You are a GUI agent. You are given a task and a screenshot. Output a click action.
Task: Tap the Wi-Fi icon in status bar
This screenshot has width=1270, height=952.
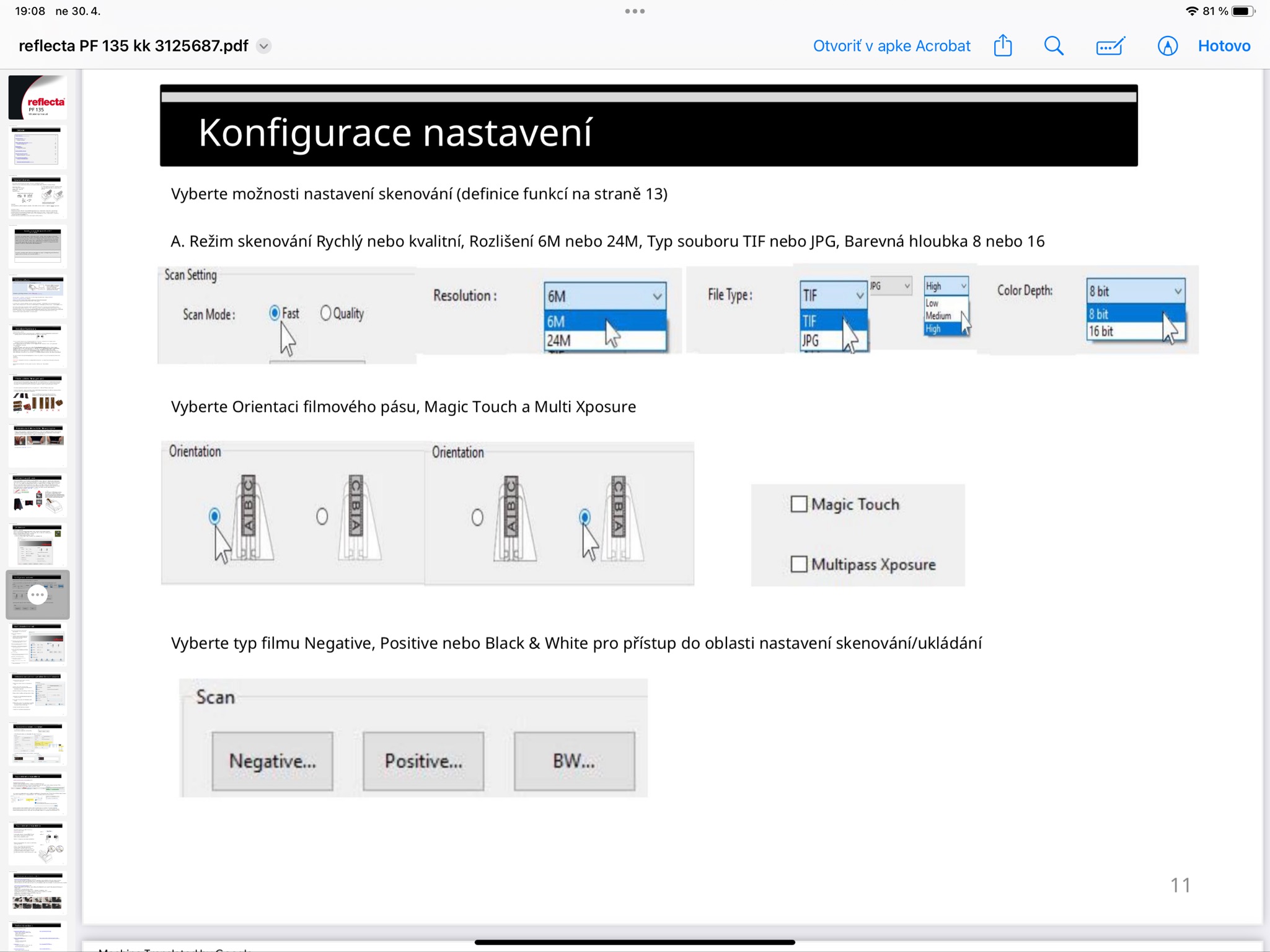click(x=1191, y=11)
